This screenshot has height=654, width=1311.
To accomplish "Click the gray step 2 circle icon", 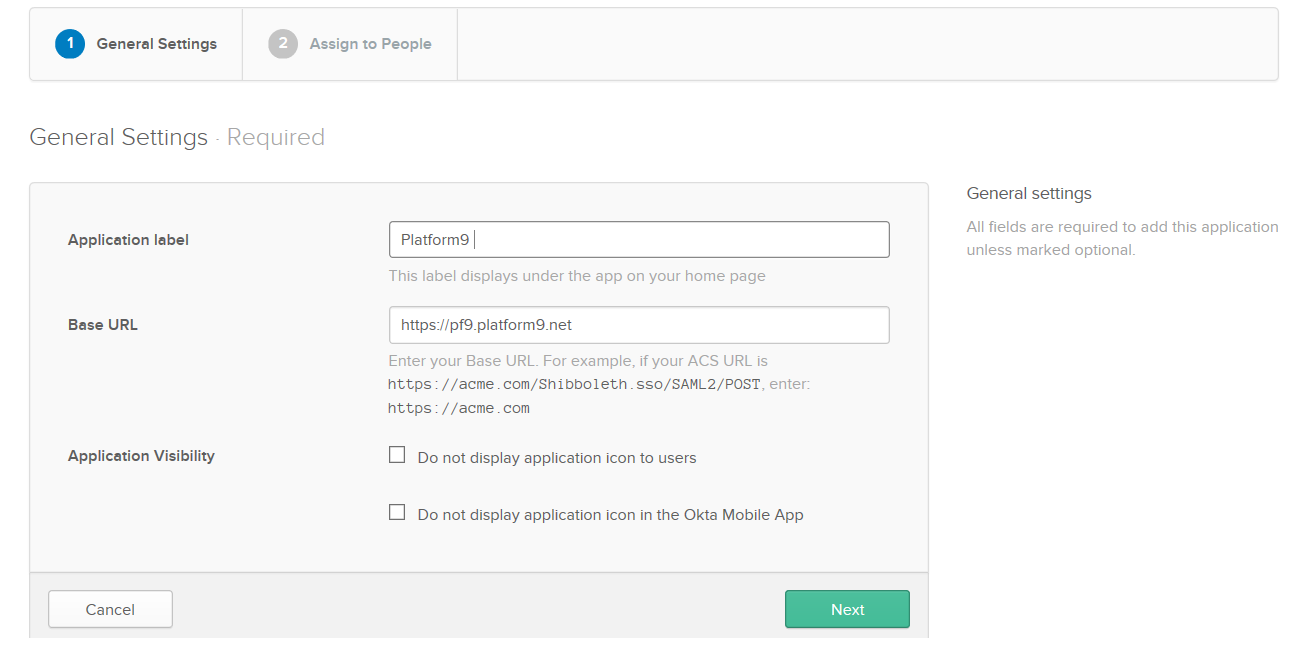I will tap(283, 44).
